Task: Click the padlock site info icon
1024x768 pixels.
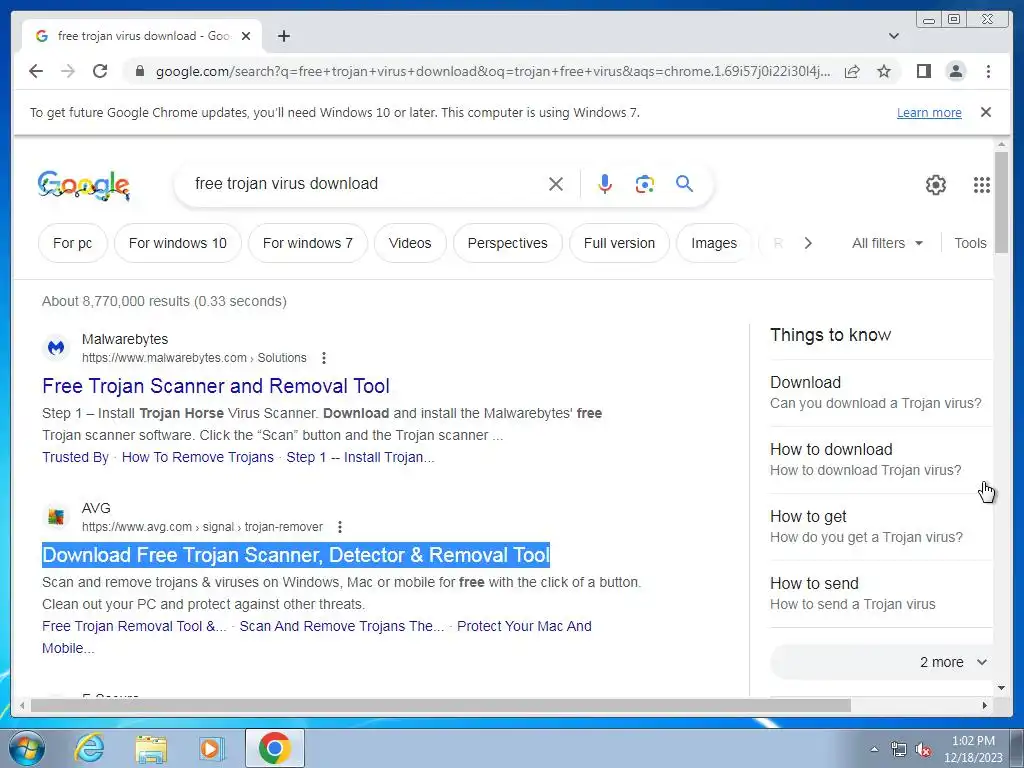Action: [x=139, y=71]
